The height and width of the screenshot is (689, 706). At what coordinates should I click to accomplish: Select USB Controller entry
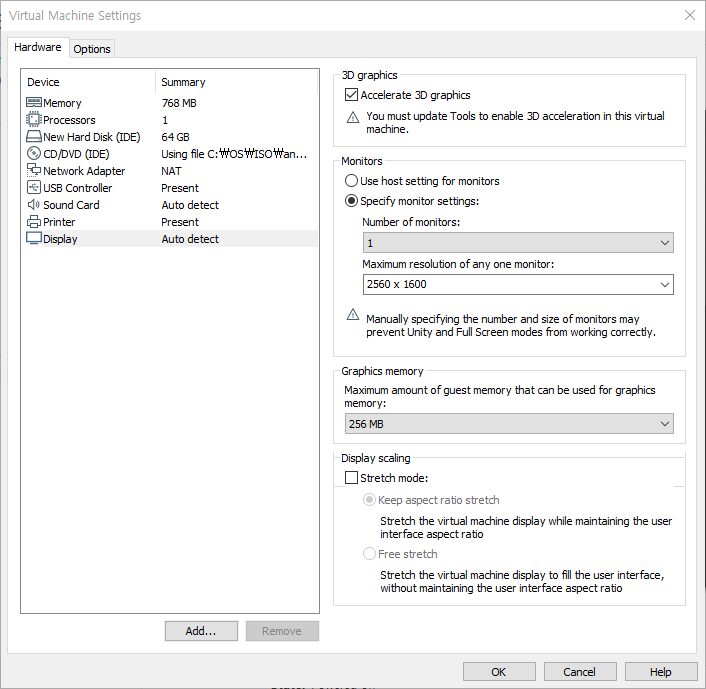77,188
